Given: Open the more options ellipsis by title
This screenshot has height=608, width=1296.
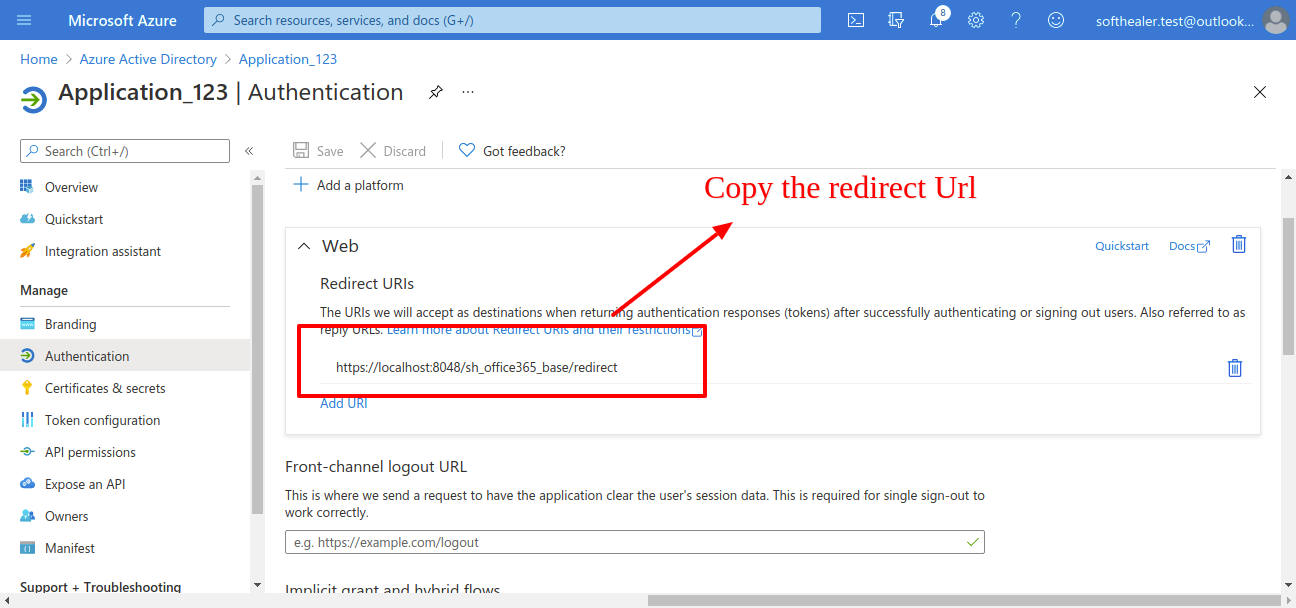Looking at the screenshot, I should click(x=468, y=92).
